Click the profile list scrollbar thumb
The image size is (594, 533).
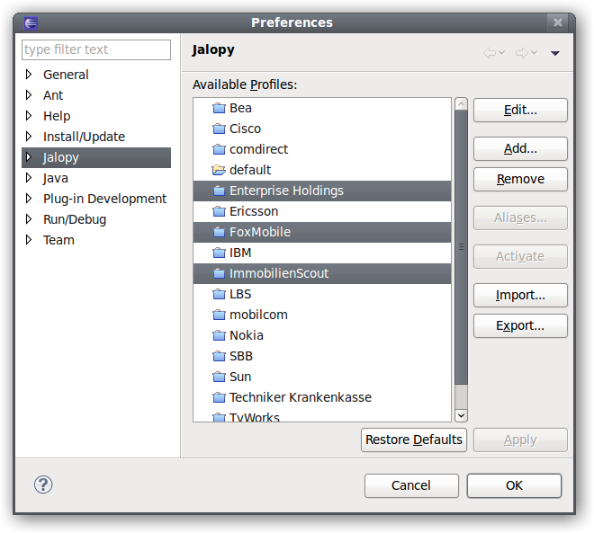click(461, 247)
